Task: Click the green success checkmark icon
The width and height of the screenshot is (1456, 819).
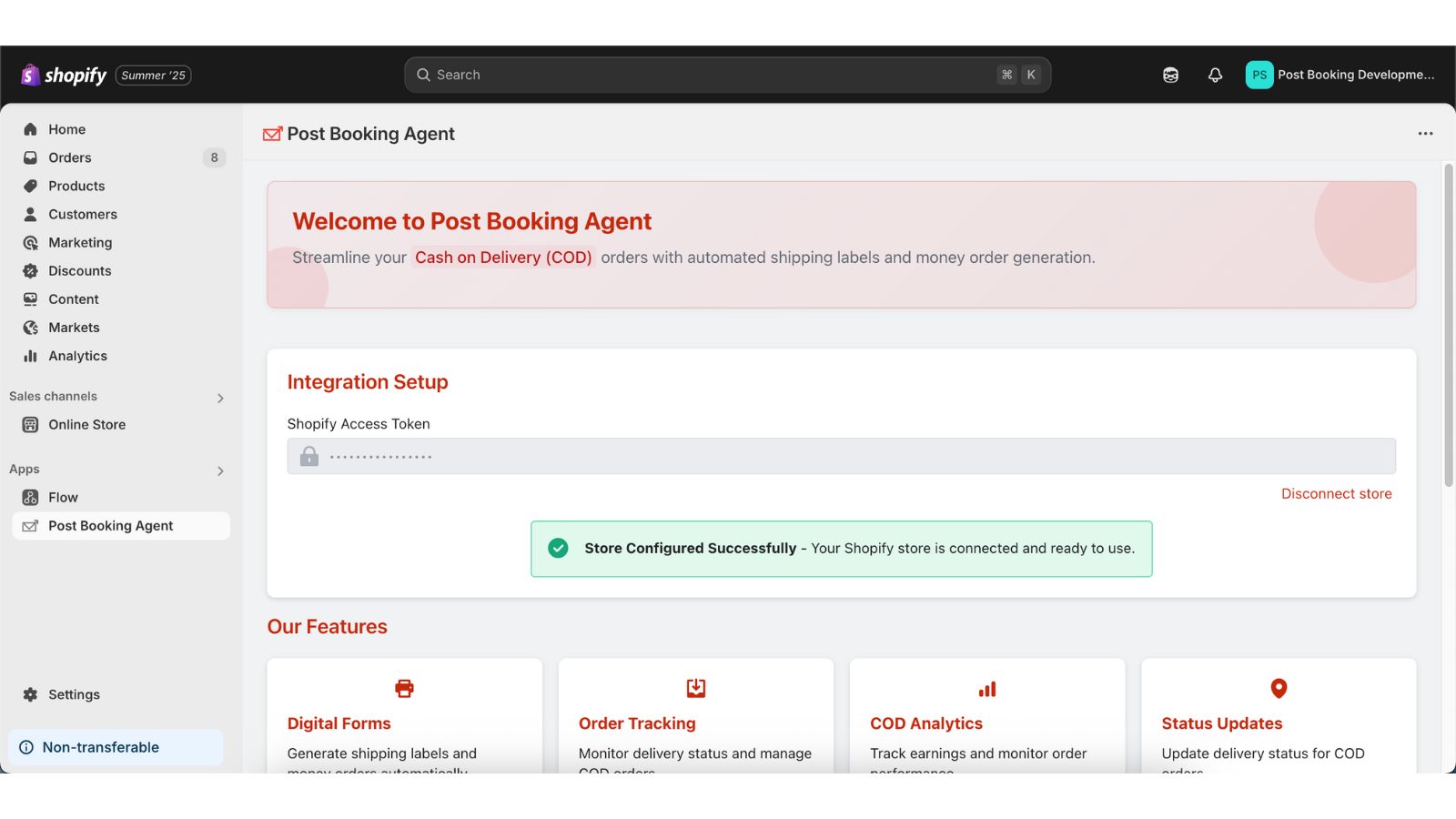Action: click(x=558, y=548)
